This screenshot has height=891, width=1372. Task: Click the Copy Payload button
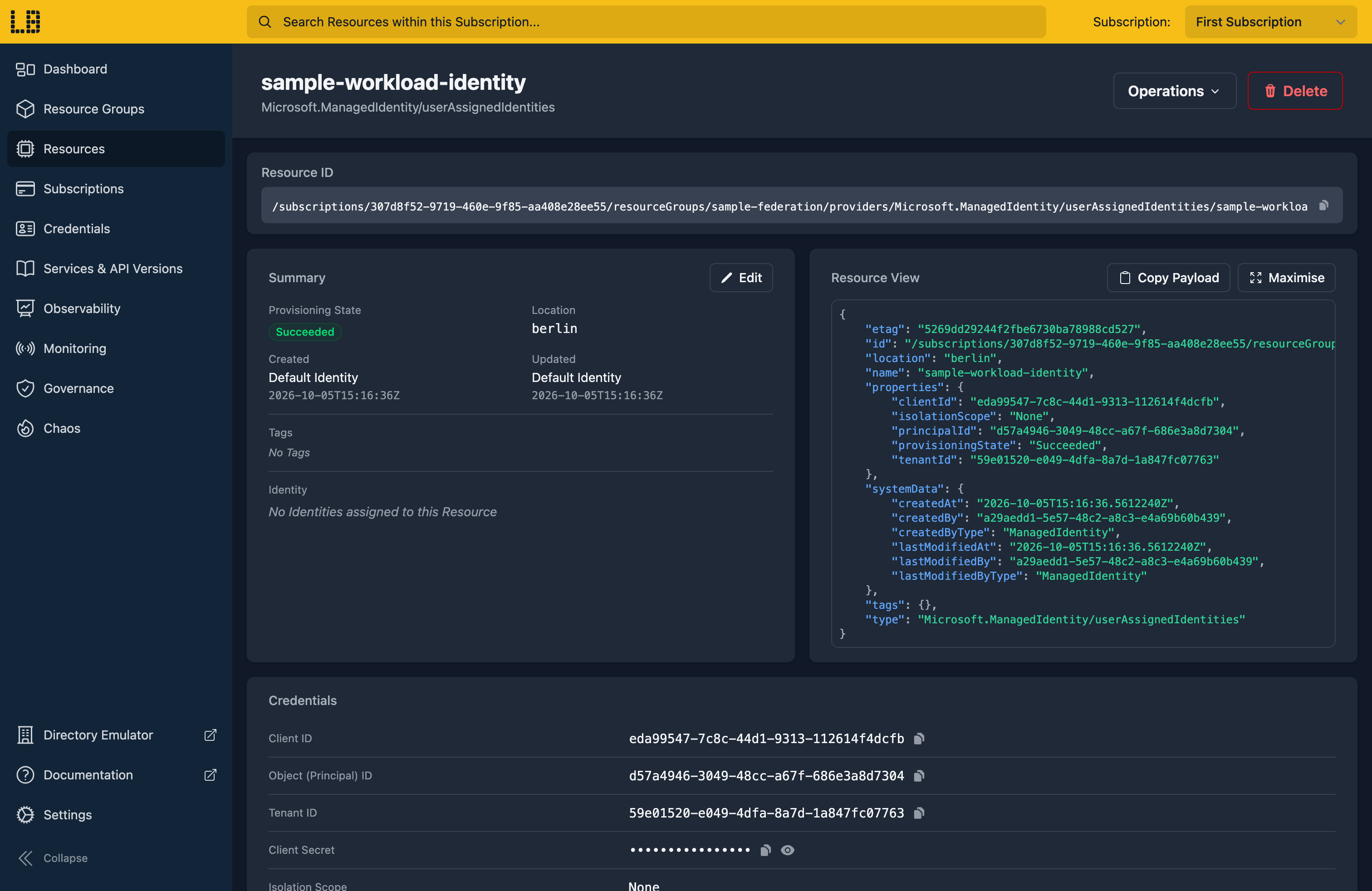pyautogui.click(x=1168, y=278)
